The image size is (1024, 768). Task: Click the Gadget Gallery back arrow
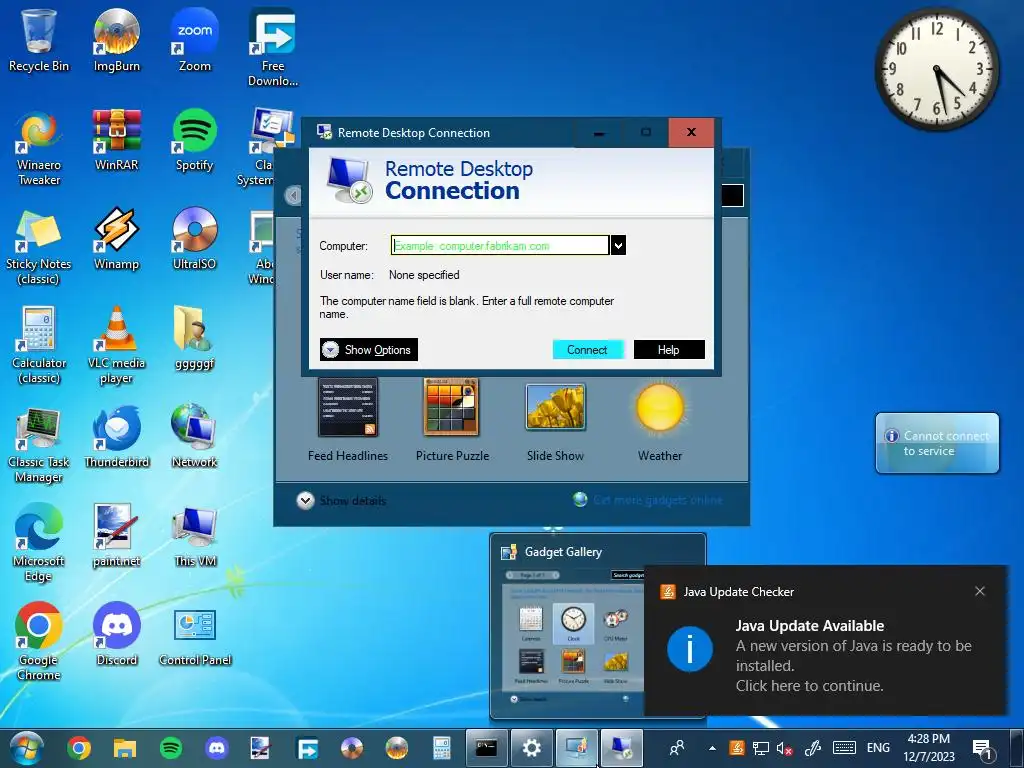(x=293, y=195)
